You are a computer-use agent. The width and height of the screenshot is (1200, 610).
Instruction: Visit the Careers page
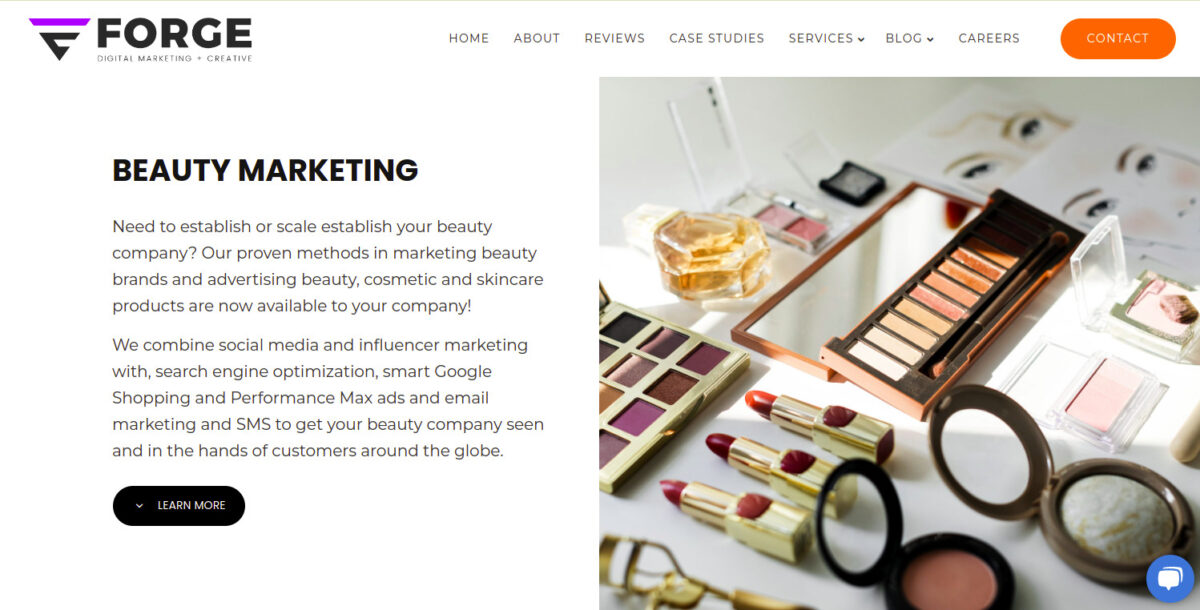(989, 38)
